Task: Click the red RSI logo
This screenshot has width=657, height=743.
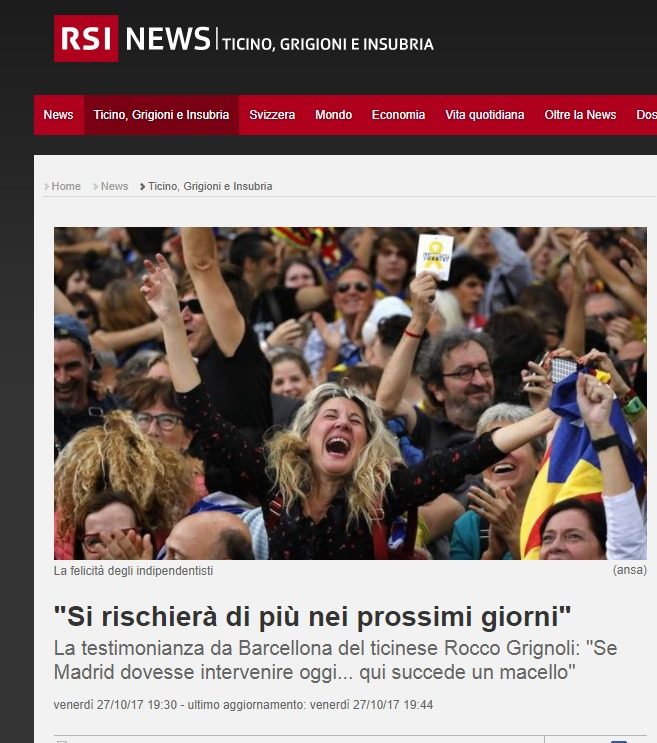Action: tap(86, 38)
